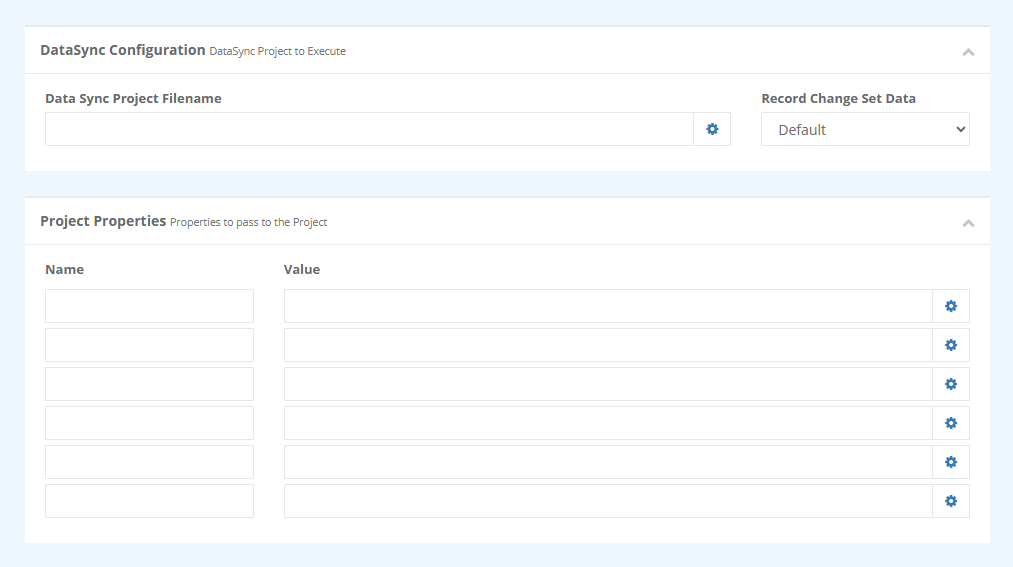This screenshot has height=567, width=1013.
Task: Open the Record Change Set Data dropdown
Action: coord(865,129)
